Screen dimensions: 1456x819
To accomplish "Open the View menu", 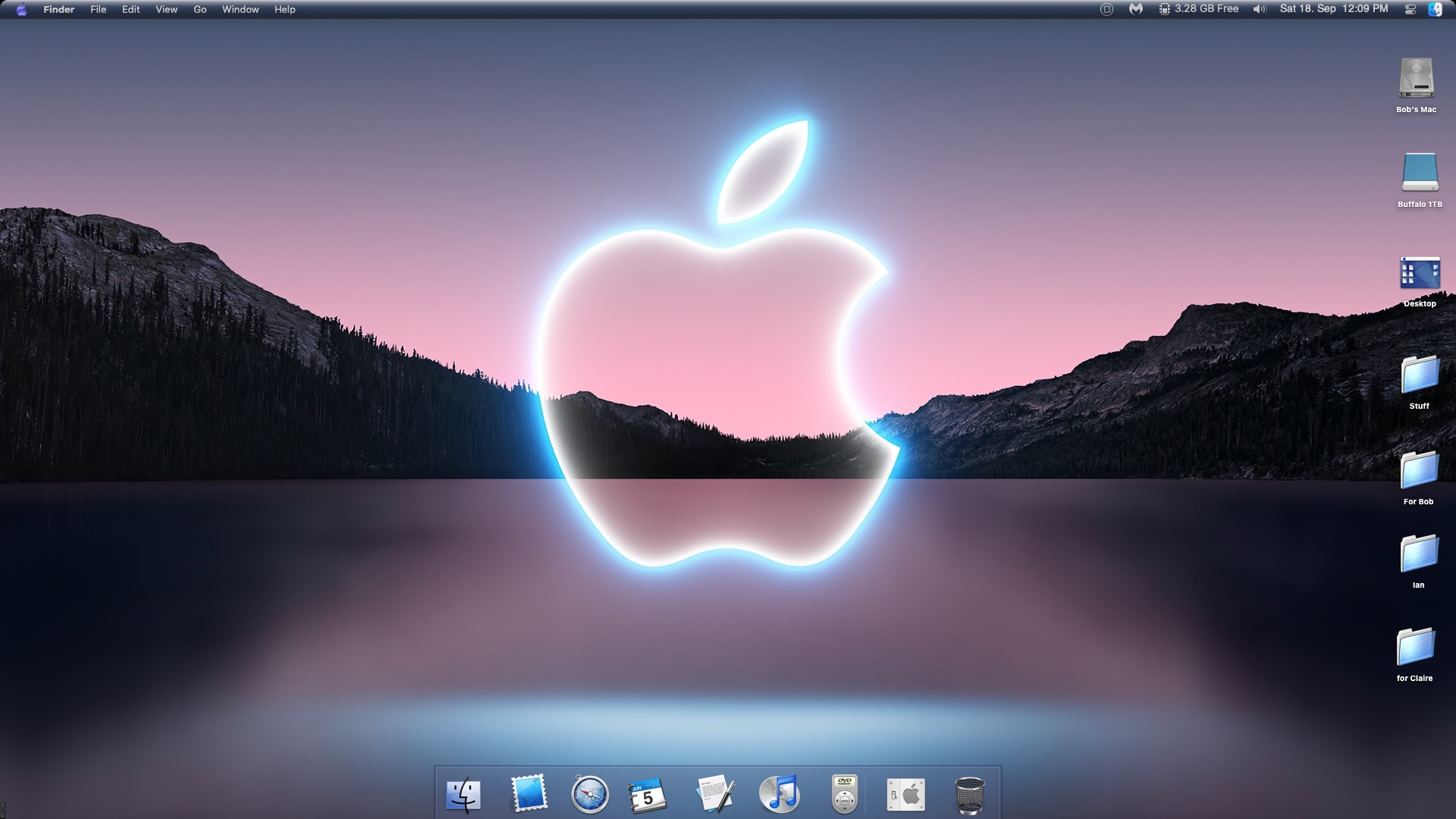I will tap(166, 9).
